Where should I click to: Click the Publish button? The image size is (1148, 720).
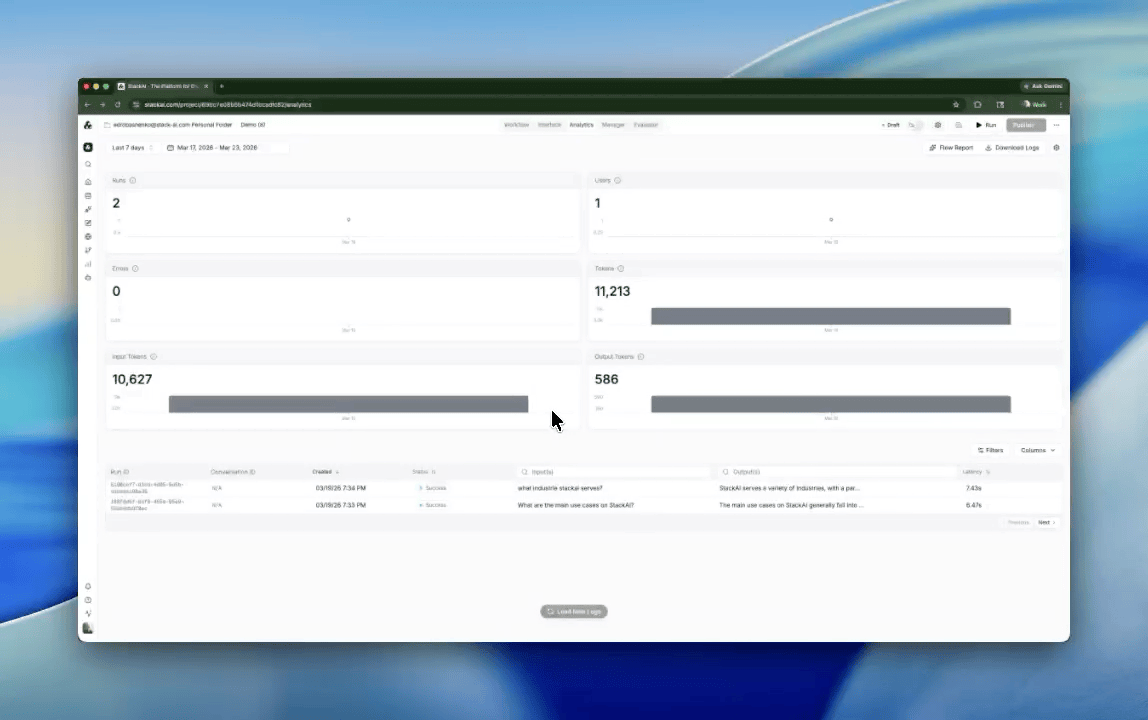[1025, 125]
